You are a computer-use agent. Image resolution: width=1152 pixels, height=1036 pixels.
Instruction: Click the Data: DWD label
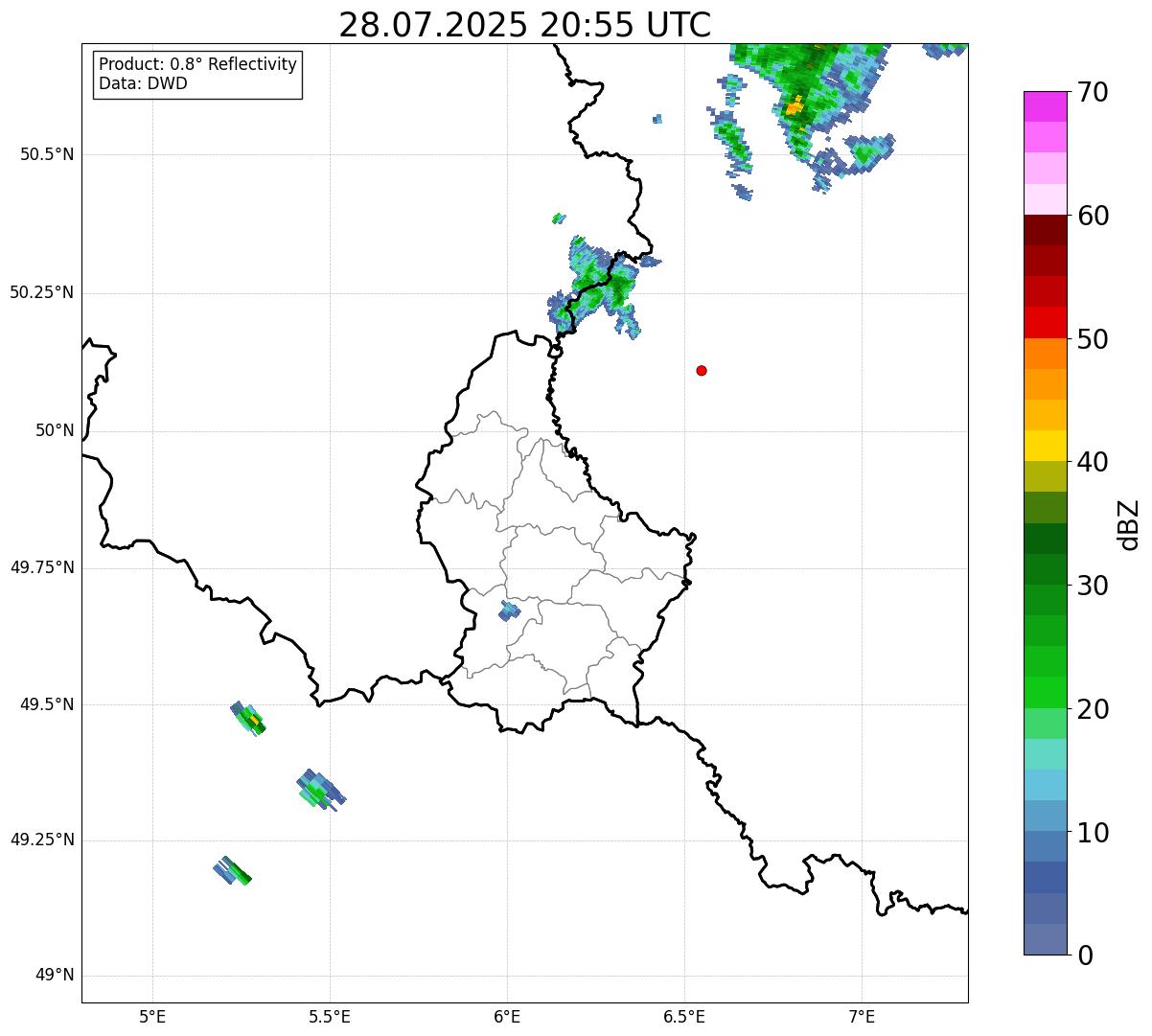click(x=143, y=83)
